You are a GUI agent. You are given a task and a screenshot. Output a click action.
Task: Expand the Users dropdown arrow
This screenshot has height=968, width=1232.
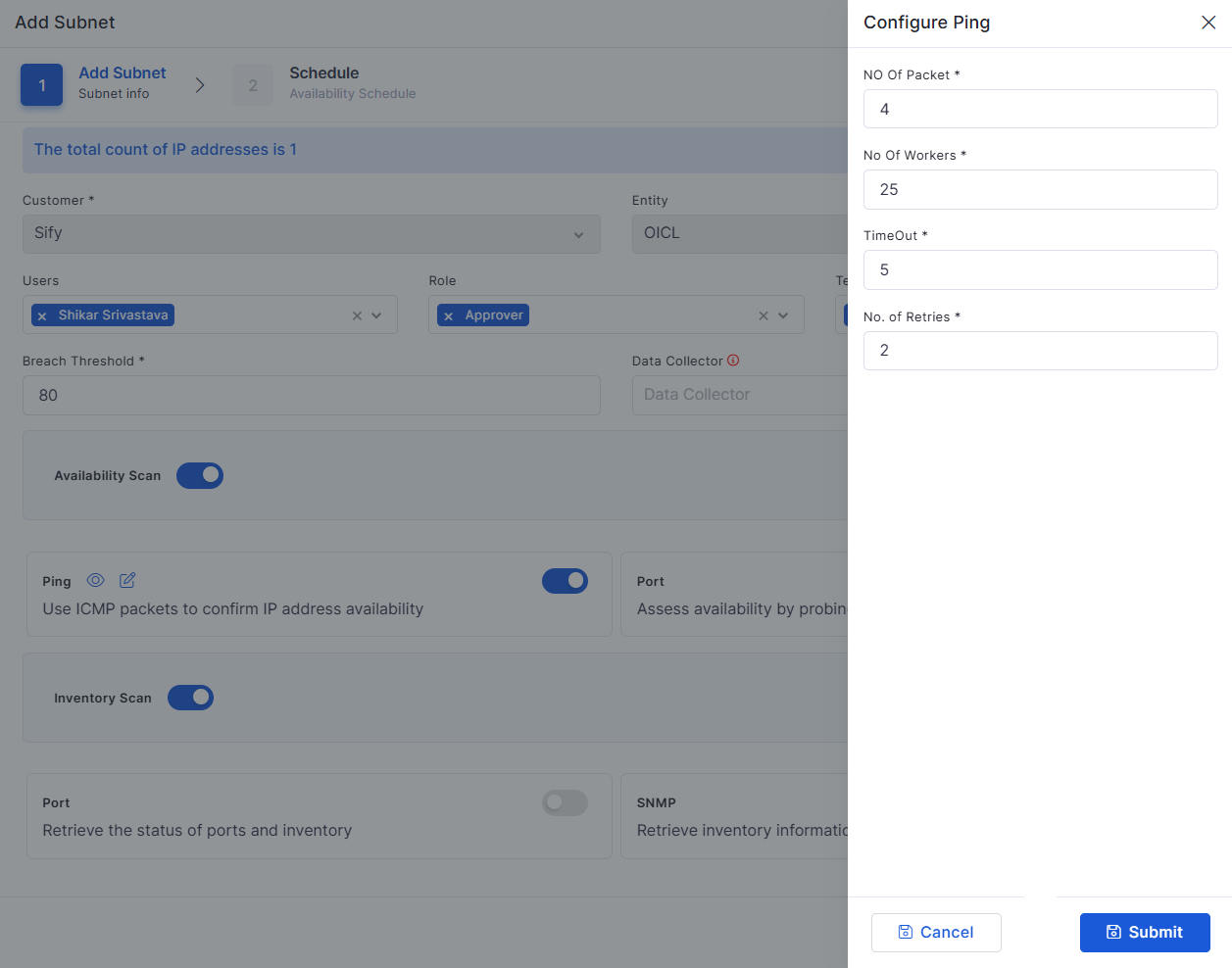click(376, 315)
